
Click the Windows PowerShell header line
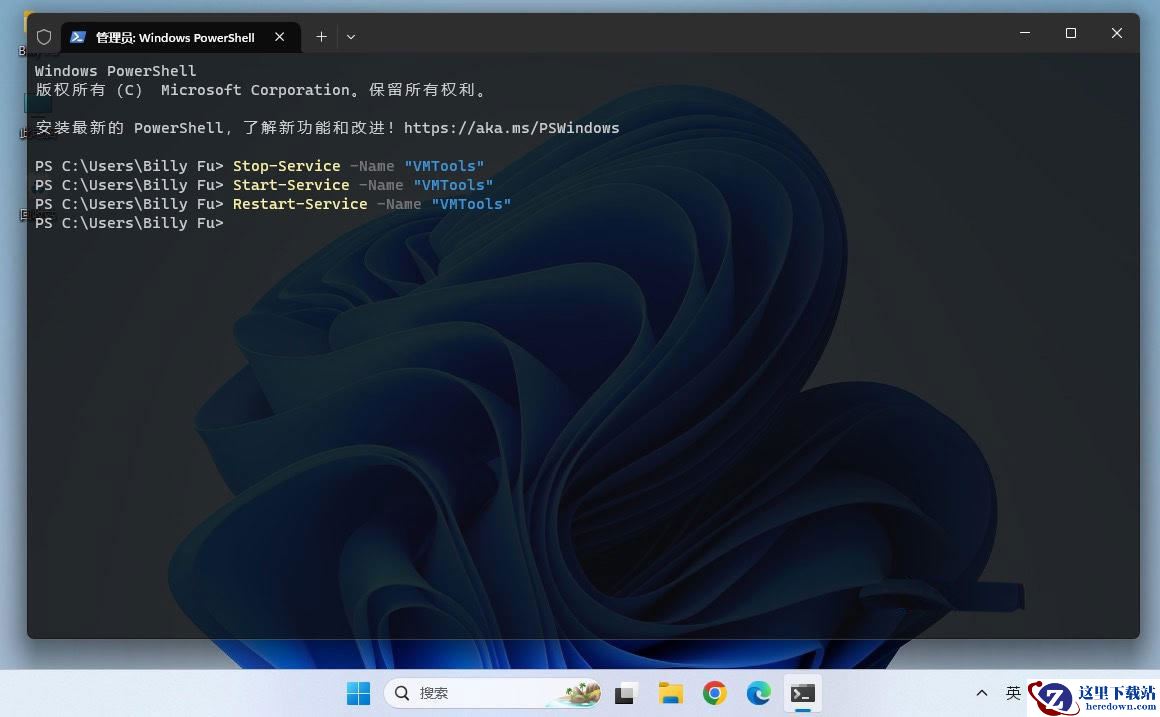[x=115, y=71]
